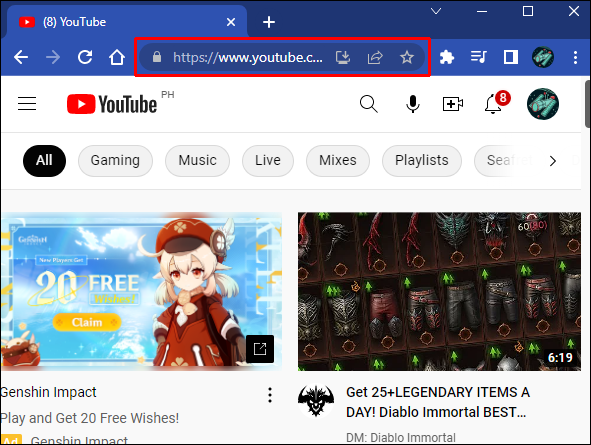The height and width of the screenshot is (445, 591).
Task: Expand more category chips with right chevron
Action: click(x=553, y=161)
